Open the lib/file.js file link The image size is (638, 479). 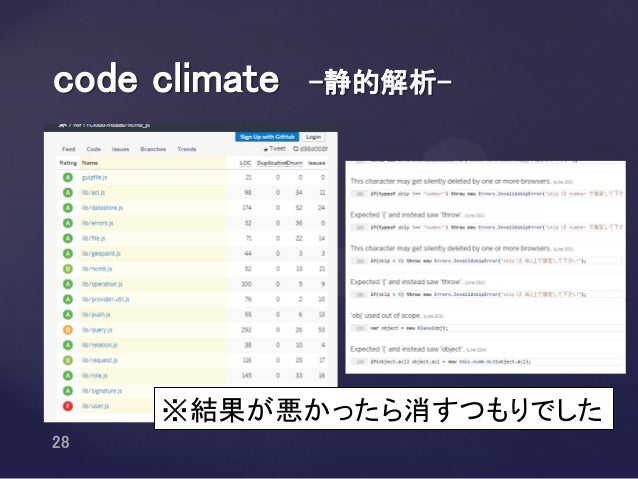pos(93,238)
